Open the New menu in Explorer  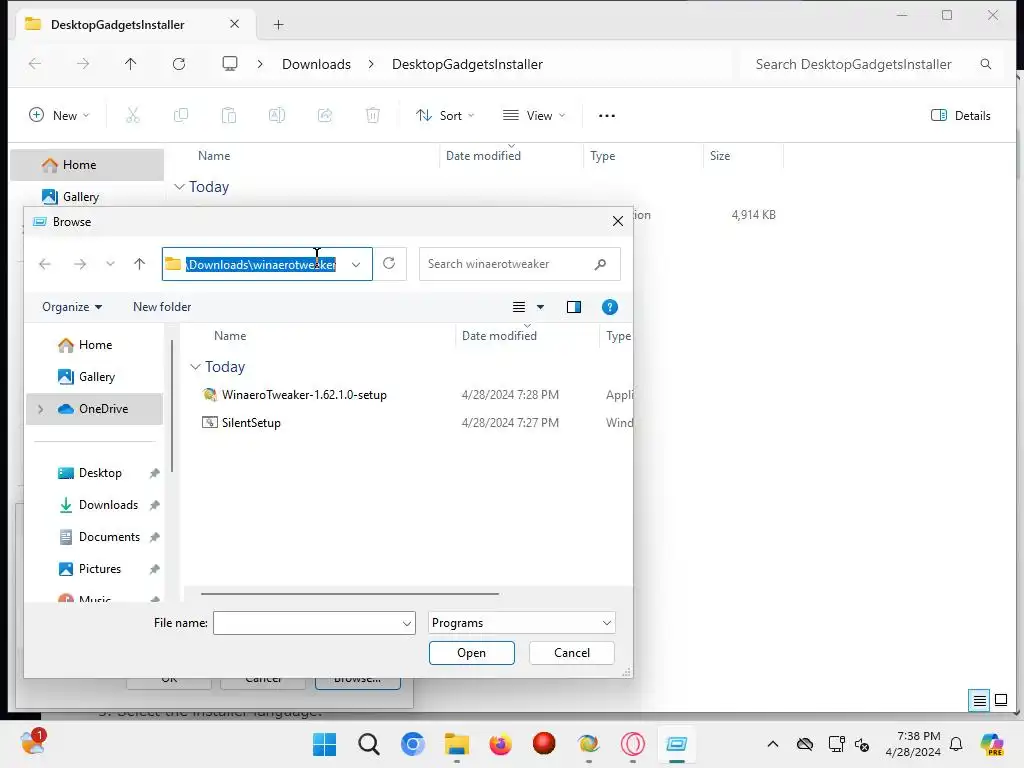point(59,116)
